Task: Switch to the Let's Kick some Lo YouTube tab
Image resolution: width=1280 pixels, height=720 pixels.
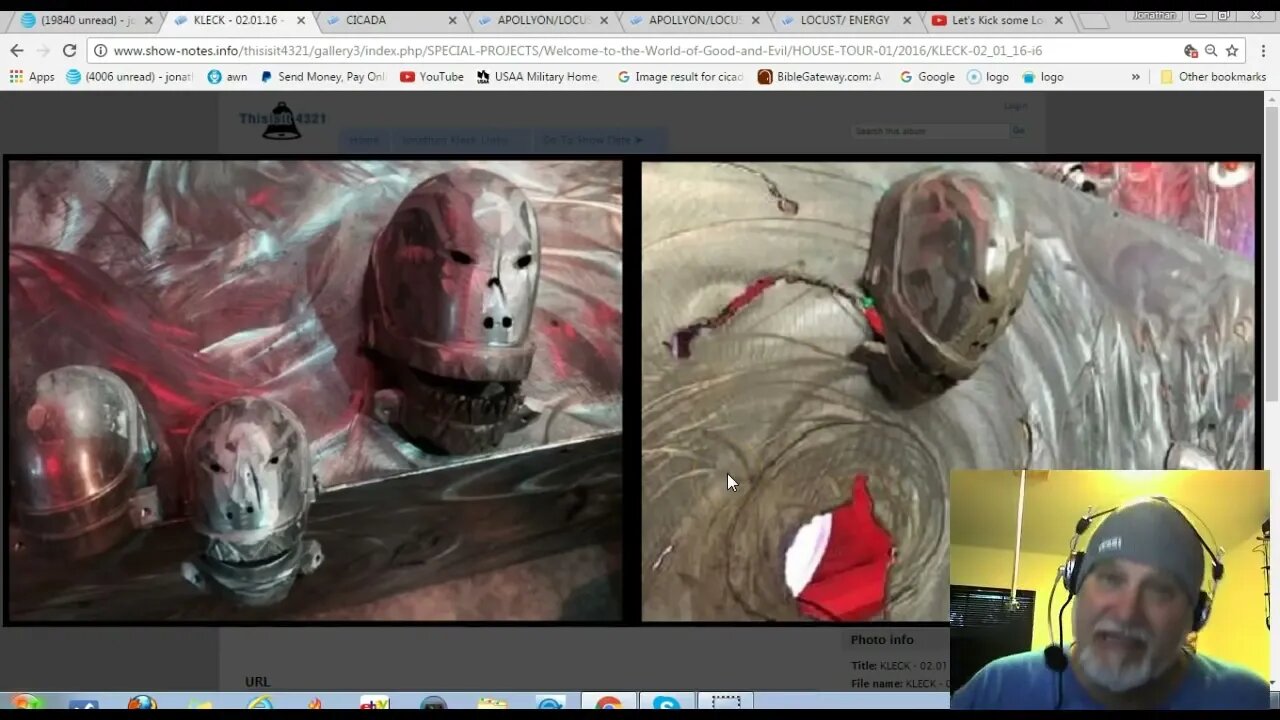Action: click(996, 20)
